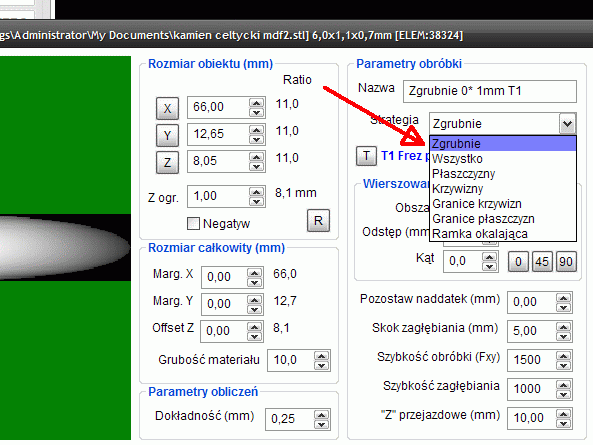593x445 pixels.
Task: Set angle with the 90 preset button
Action: click(x=566, y=262)
